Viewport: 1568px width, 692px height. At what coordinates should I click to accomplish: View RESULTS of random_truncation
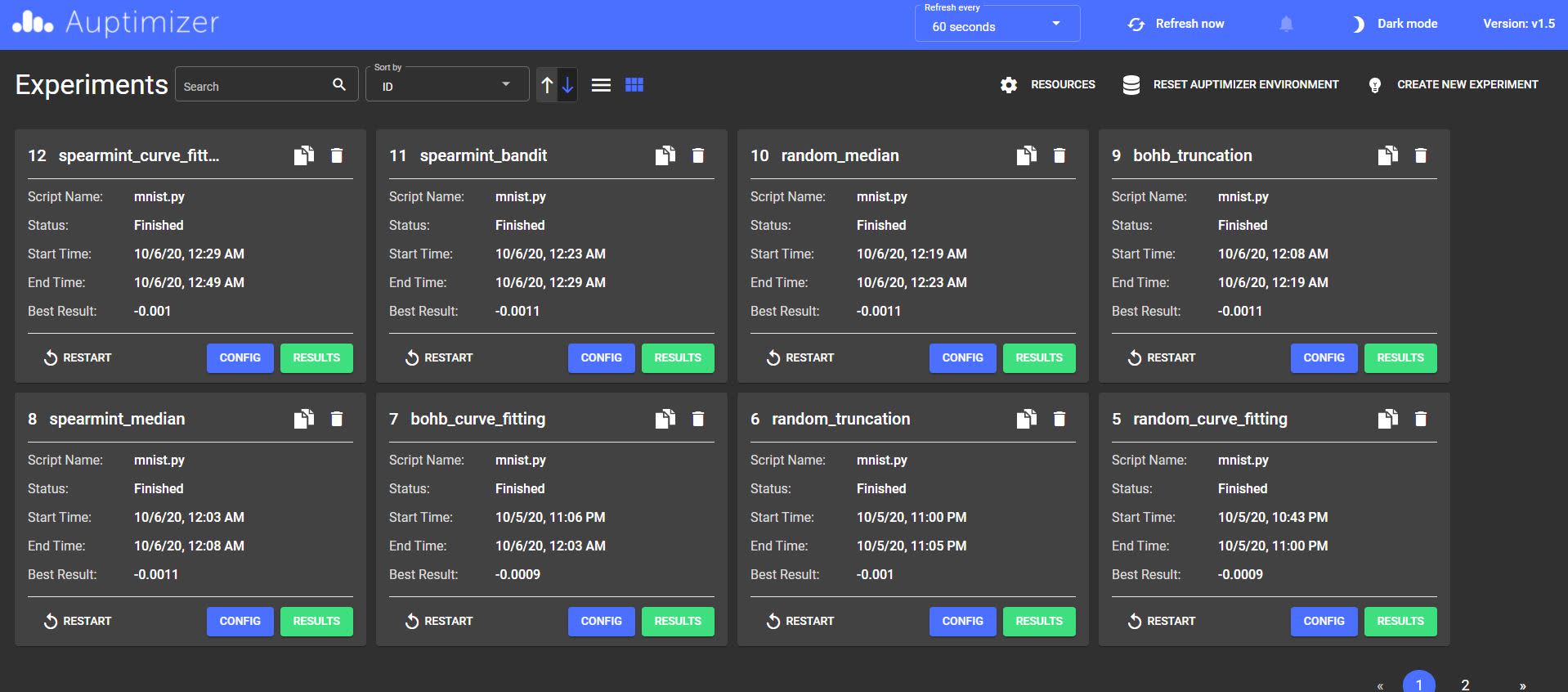1039,622
